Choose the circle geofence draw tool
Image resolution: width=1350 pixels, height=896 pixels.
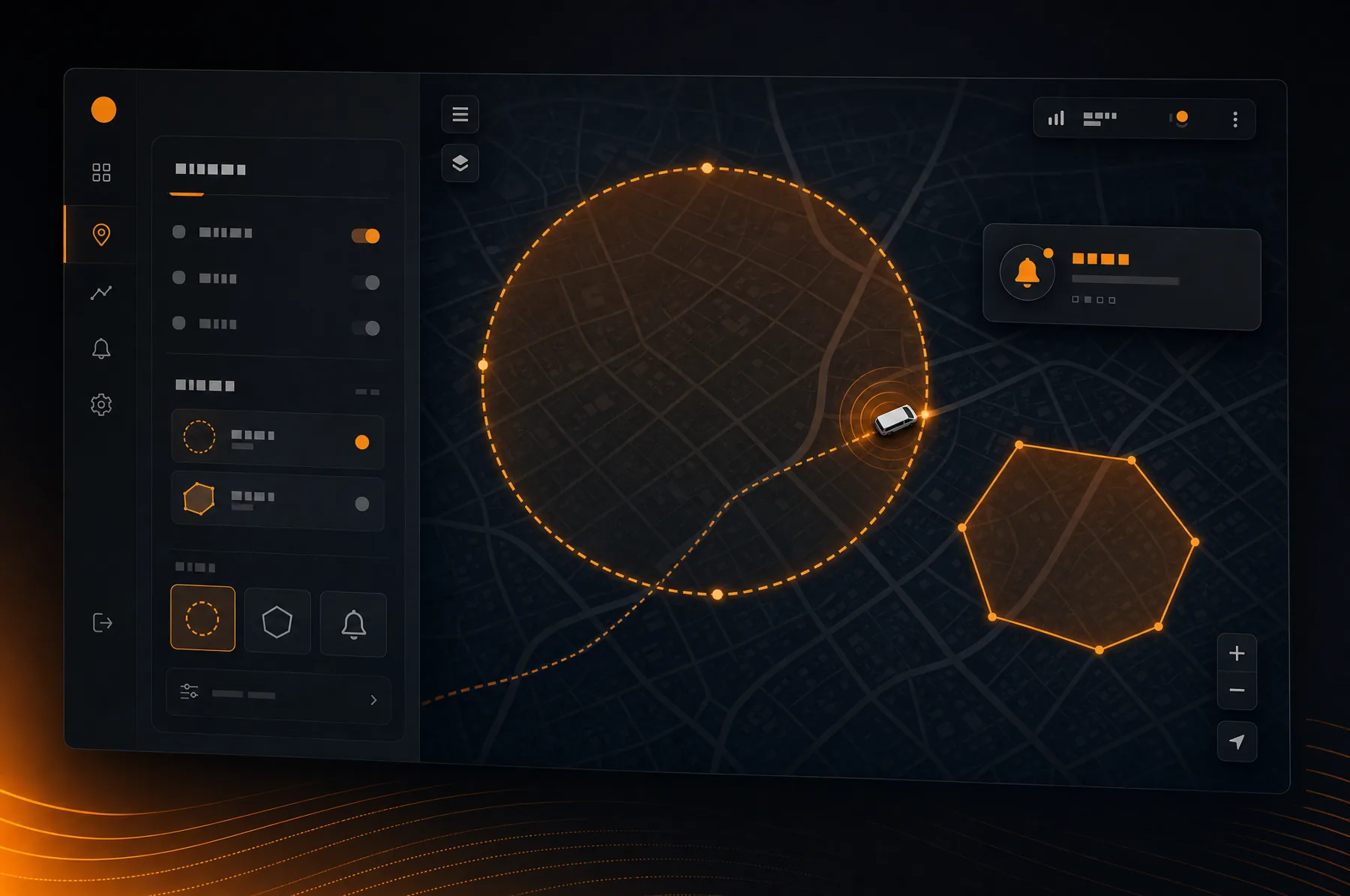click(x=202, y=619)
